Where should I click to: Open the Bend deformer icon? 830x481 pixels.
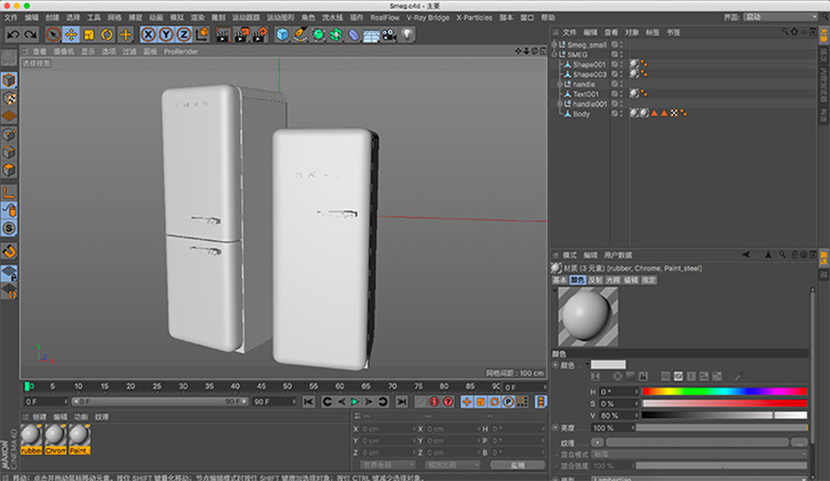[x=354, y=35]
